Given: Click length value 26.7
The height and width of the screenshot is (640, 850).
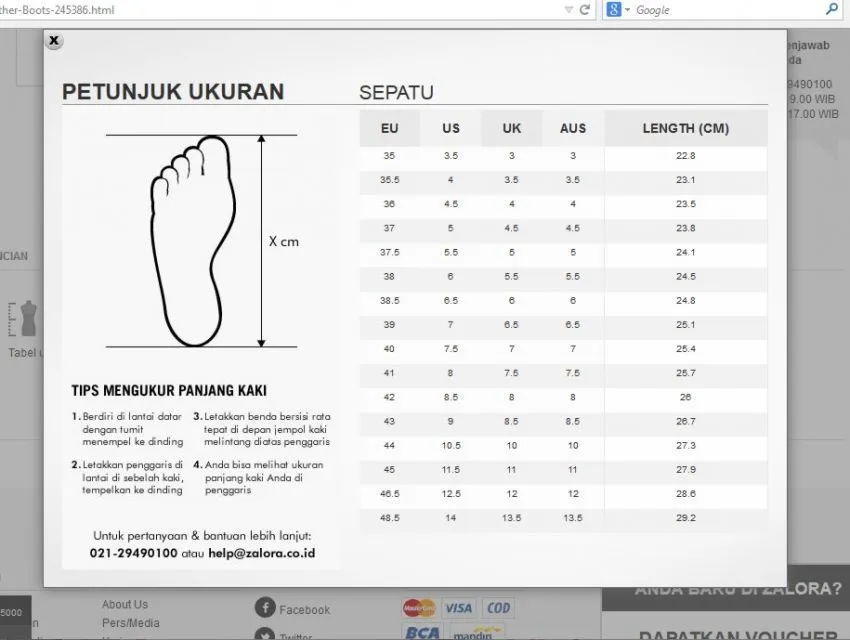Looking at the screenshot, I should pos(686,421).
